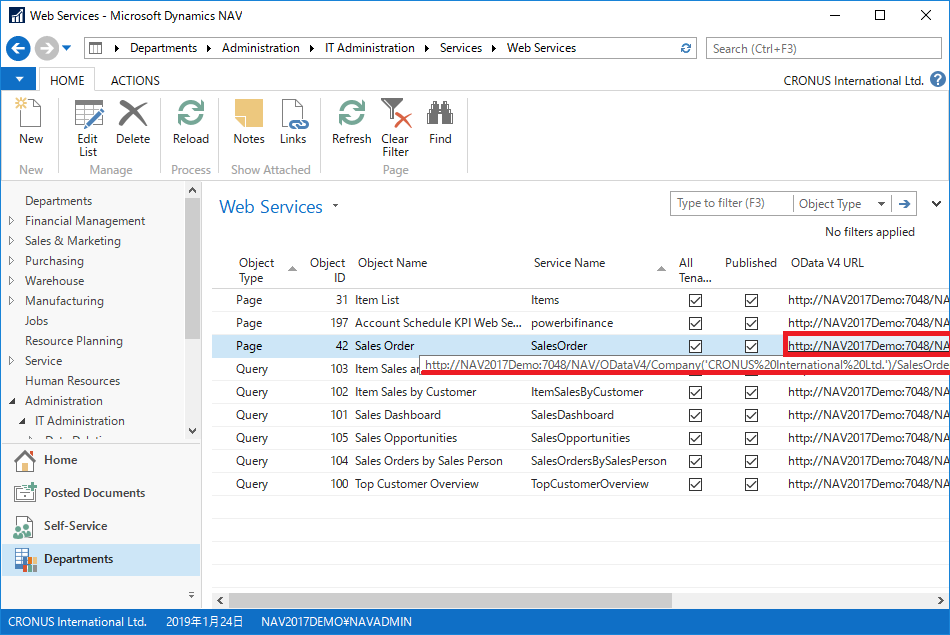950x635 pixels.
Task: Click navigation tree vertical scrollbar thumb
Action: point(192,268)
